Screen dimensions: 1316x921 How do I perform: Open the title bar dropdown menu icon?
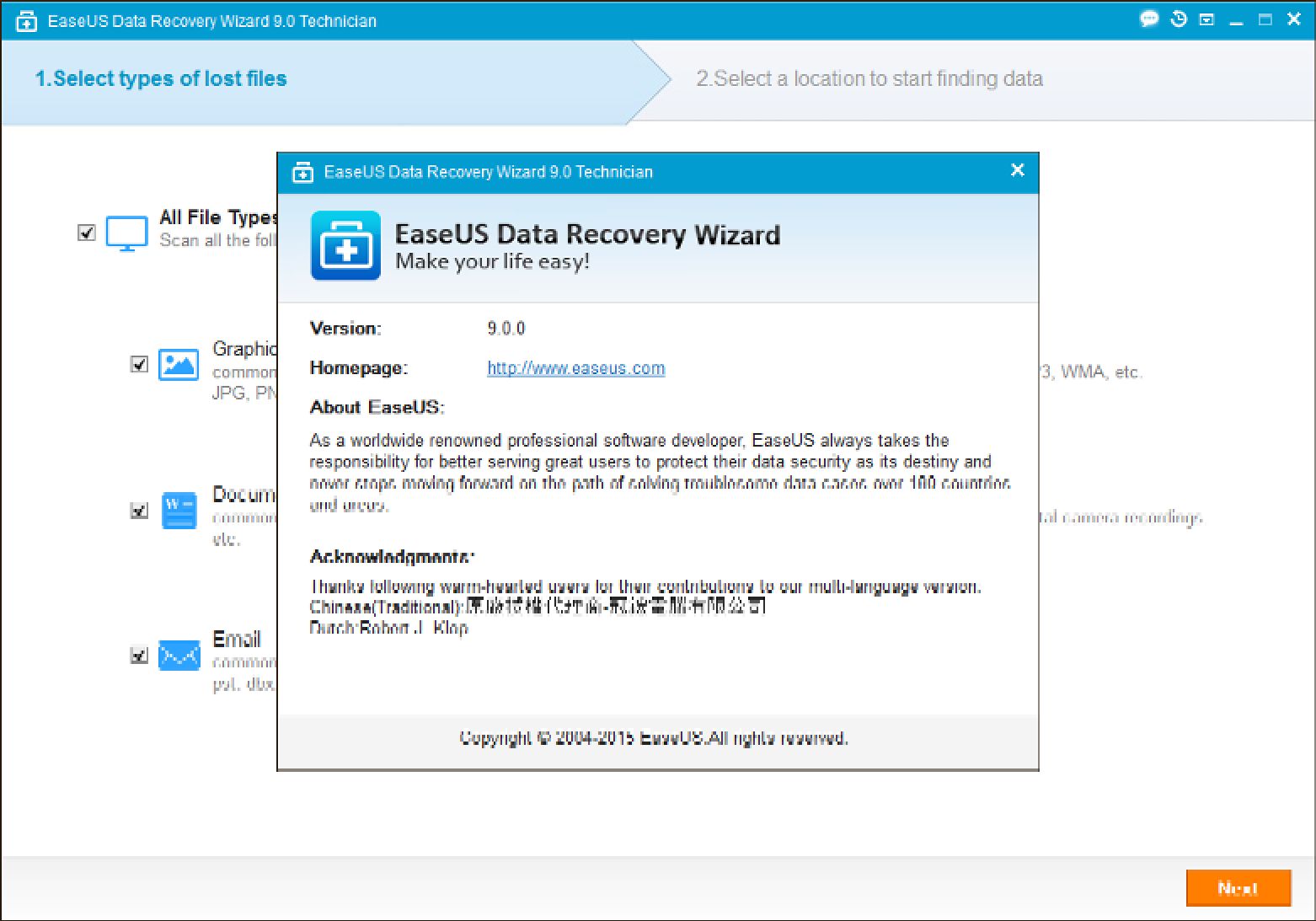point(1206,19)
